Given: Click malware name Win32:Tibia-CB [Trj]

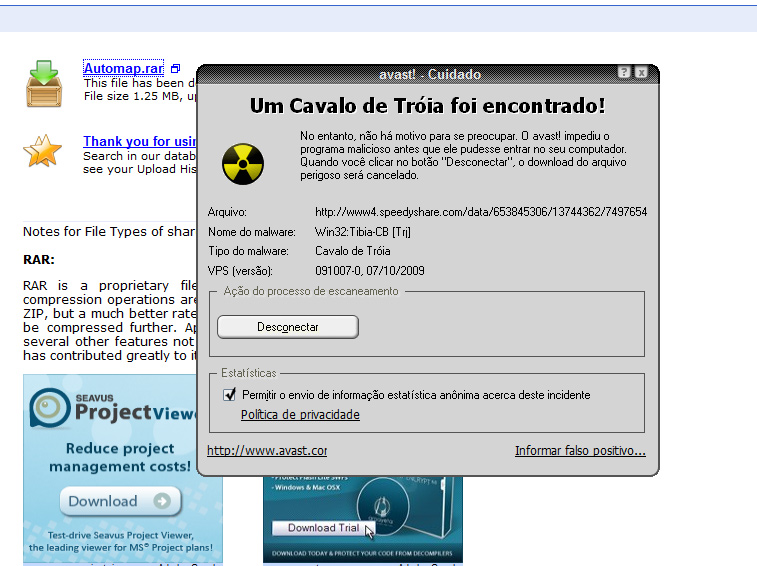Looking at the screenshot, I should tap(363, 232).
